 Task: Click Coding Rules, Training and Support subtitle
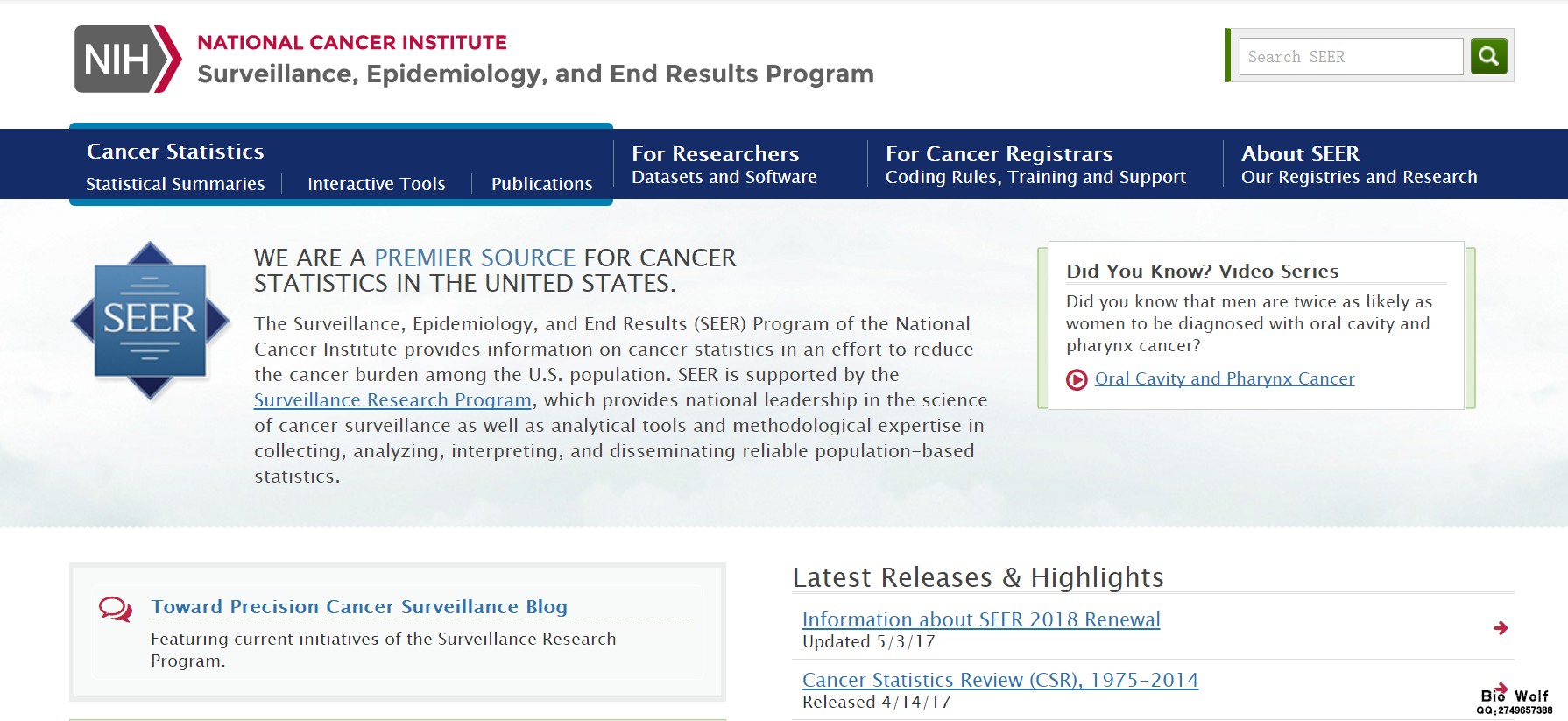(x=1035, y=177)
